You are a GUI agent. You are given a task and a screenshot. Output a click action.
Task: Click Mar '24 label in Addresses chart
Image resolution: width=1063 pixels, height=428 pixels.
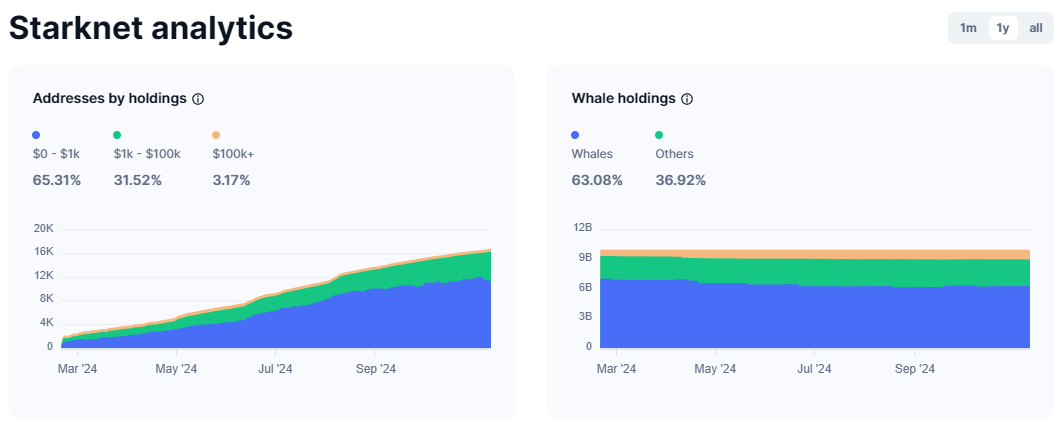pos(77,369)
